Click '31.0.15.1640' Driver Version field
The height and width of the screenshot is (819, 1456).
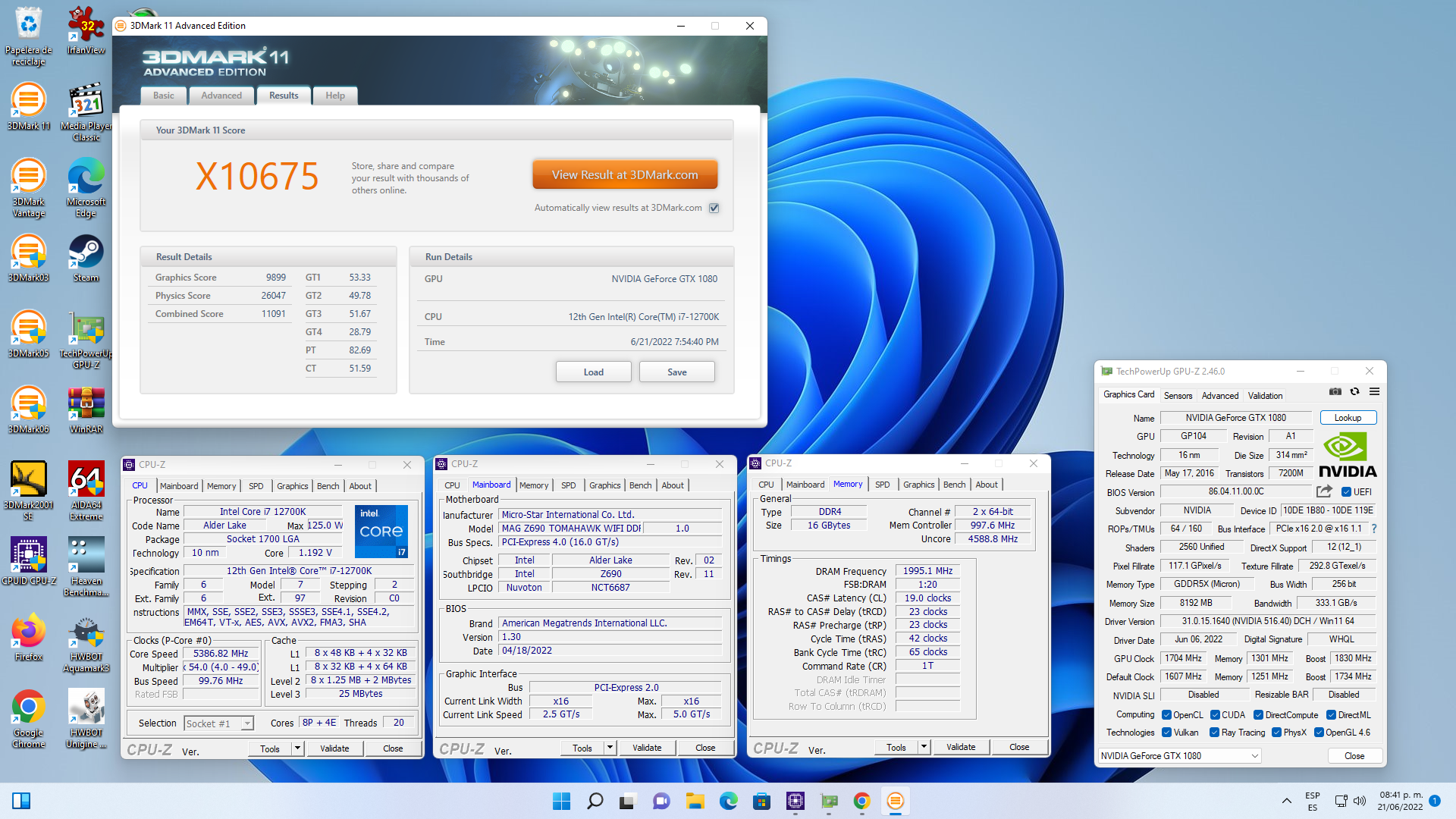[x=1268, y=621]
